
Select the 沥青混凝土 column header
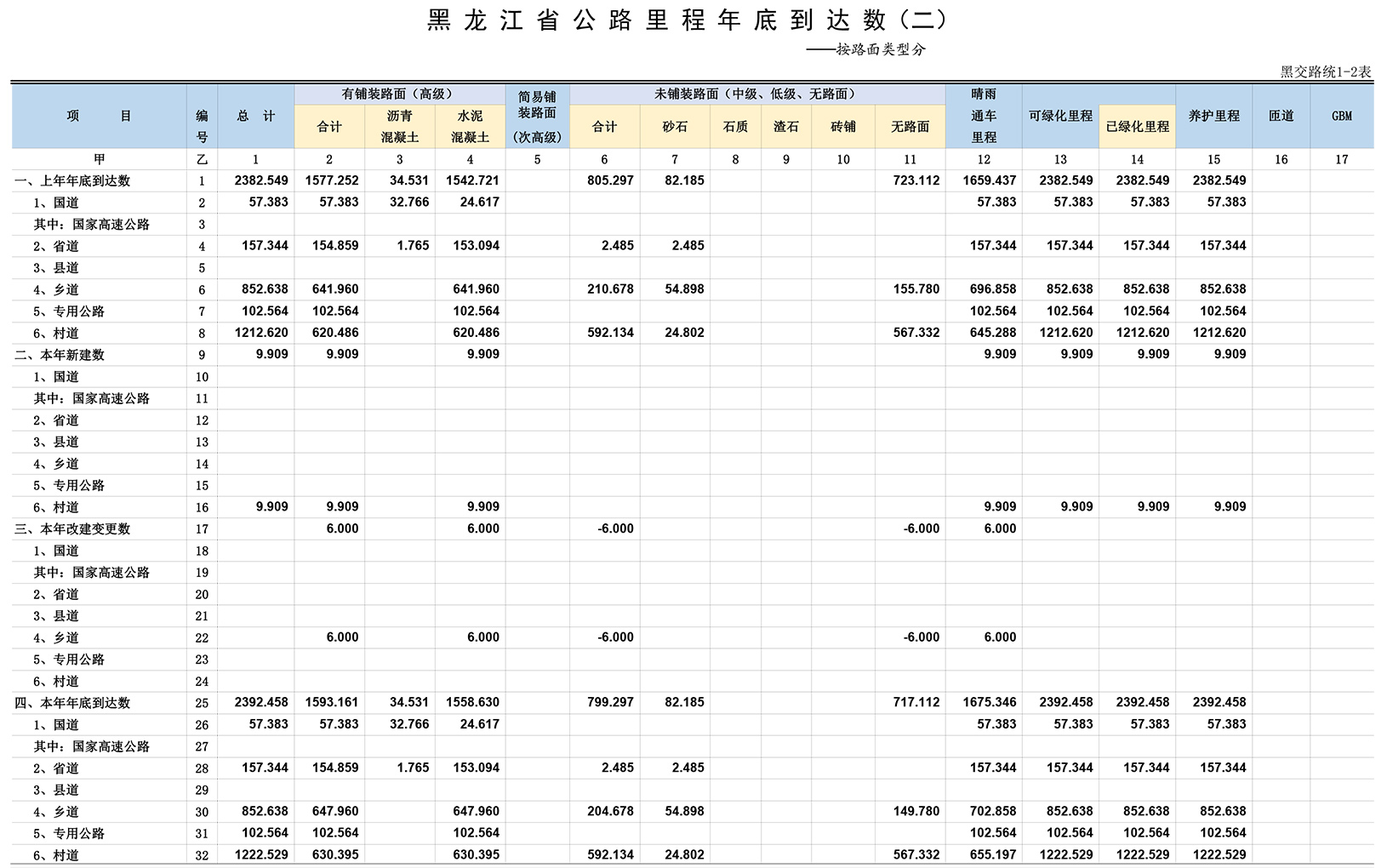[x=400, y=126]
